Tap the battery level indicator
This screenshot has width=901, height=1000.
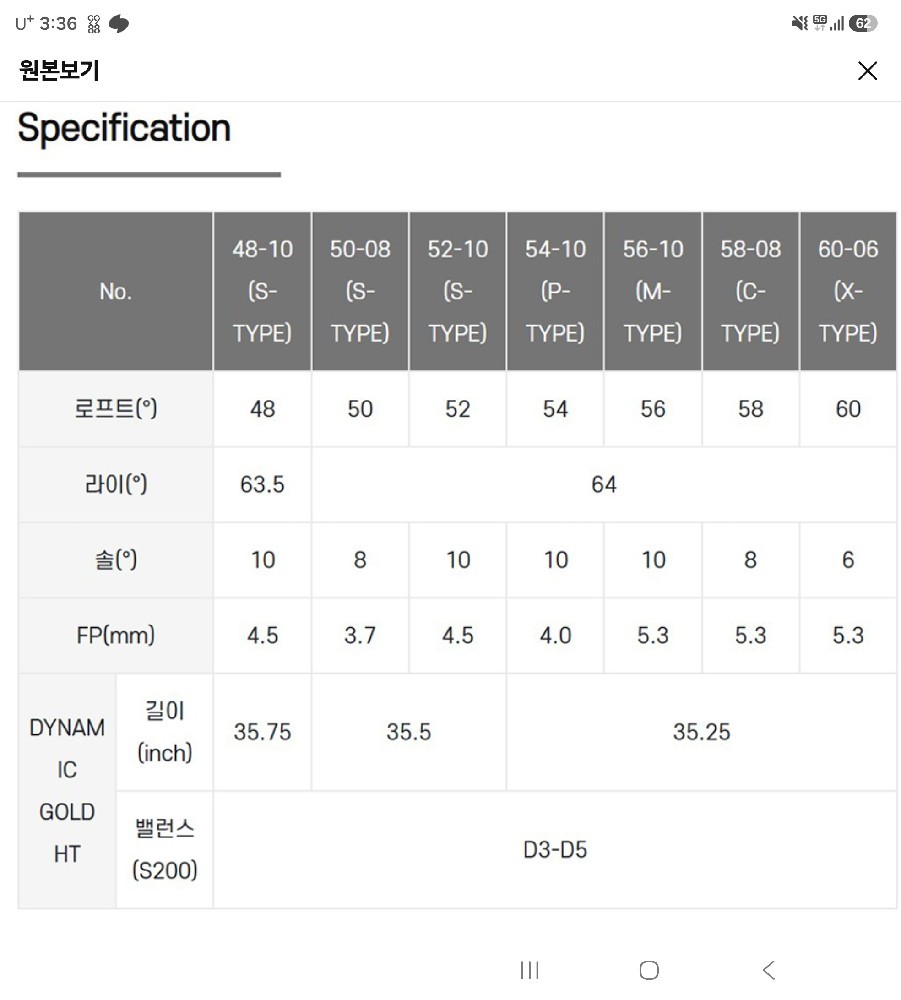point(863,24)
